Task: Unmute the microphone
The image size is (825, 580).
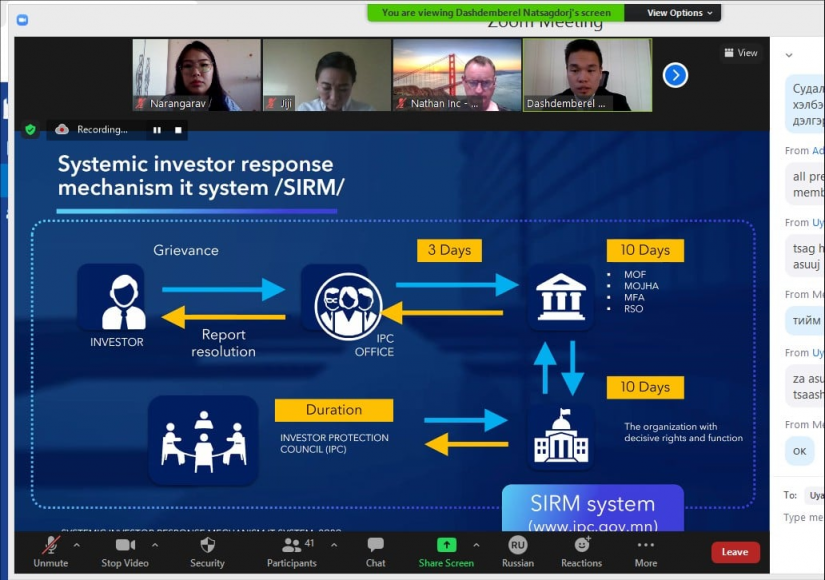Action: [x=51, y=552]
